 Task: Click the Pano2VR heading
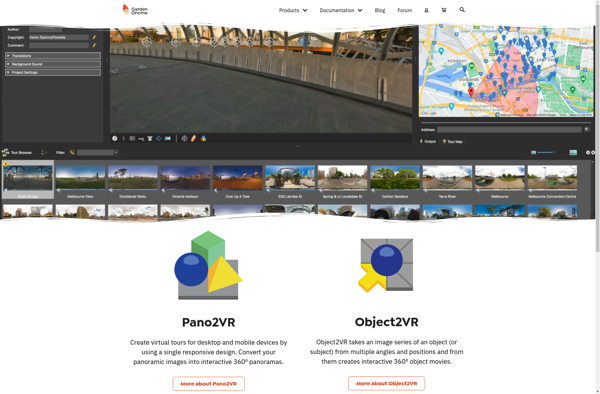[x=209, y=322]
